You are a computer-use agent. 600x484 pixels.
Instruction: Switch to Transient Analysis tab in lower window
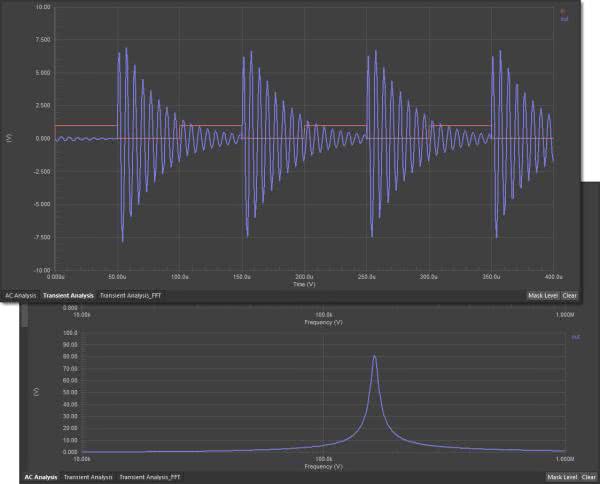88,478
